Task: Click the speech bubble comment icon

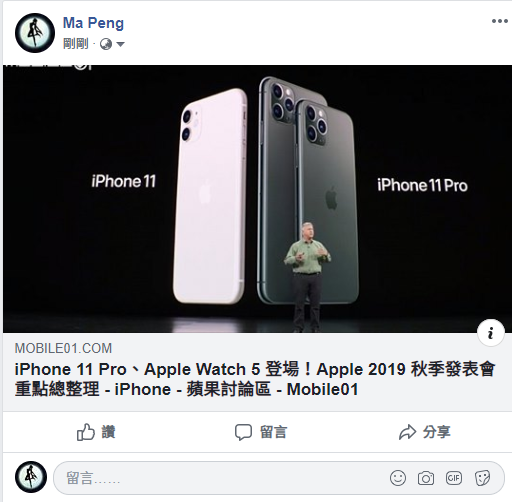Action: tap(243, 432)
